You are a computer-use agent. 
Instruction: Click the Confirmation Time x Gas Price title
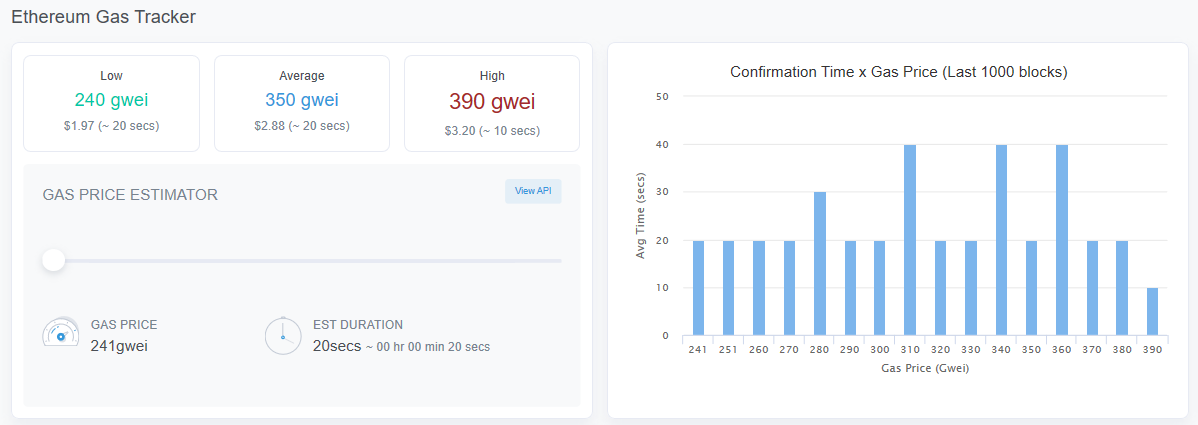click(x=898, y=73)
